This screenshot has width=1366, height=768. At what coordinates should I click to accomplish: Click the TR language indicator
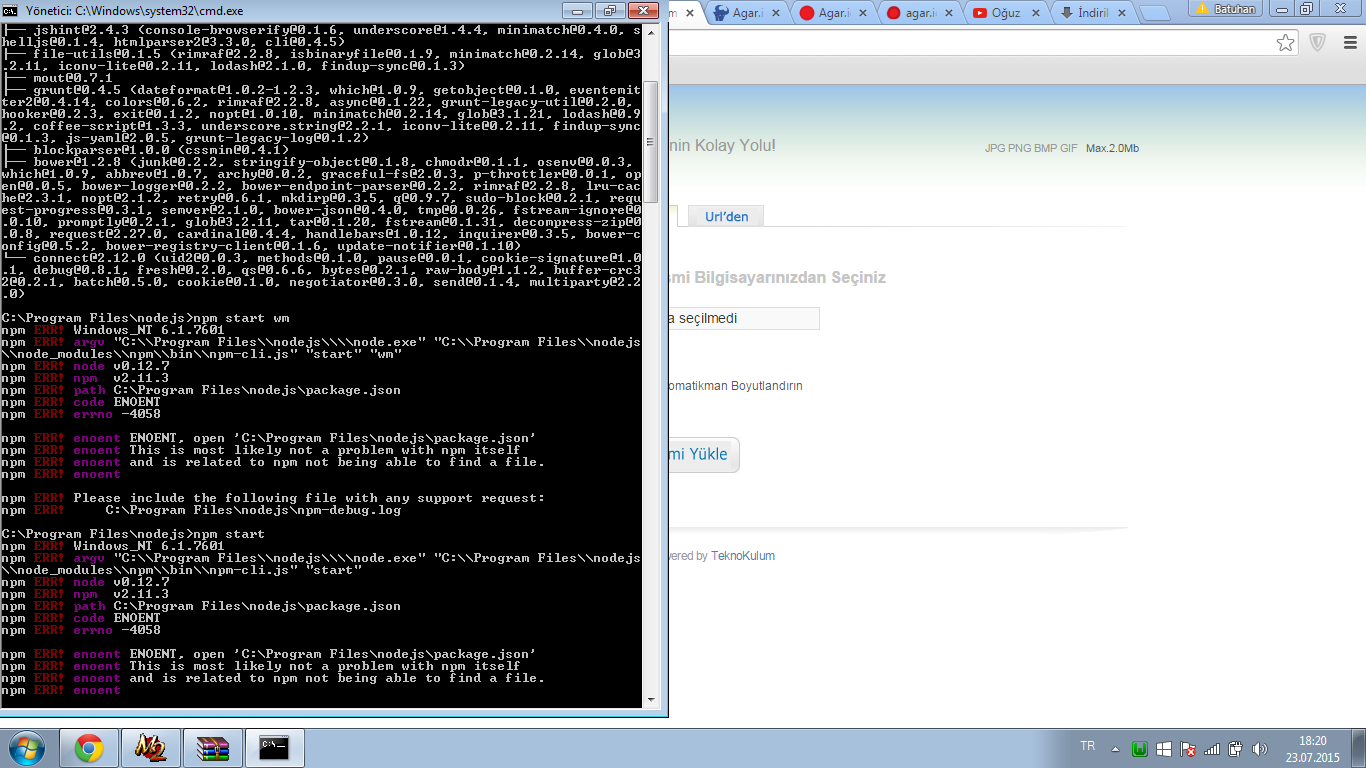click(x=1088, y=746)
